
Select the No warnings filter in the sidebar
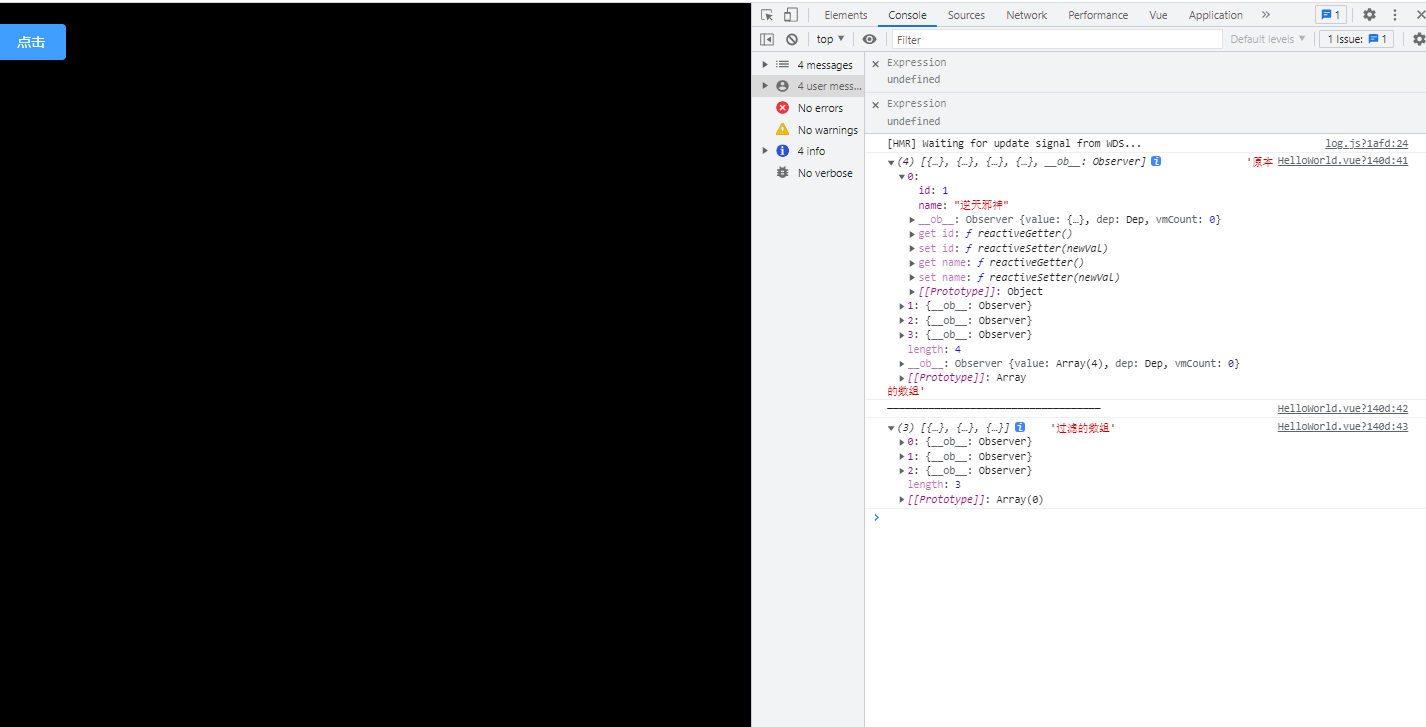[809, 130]
